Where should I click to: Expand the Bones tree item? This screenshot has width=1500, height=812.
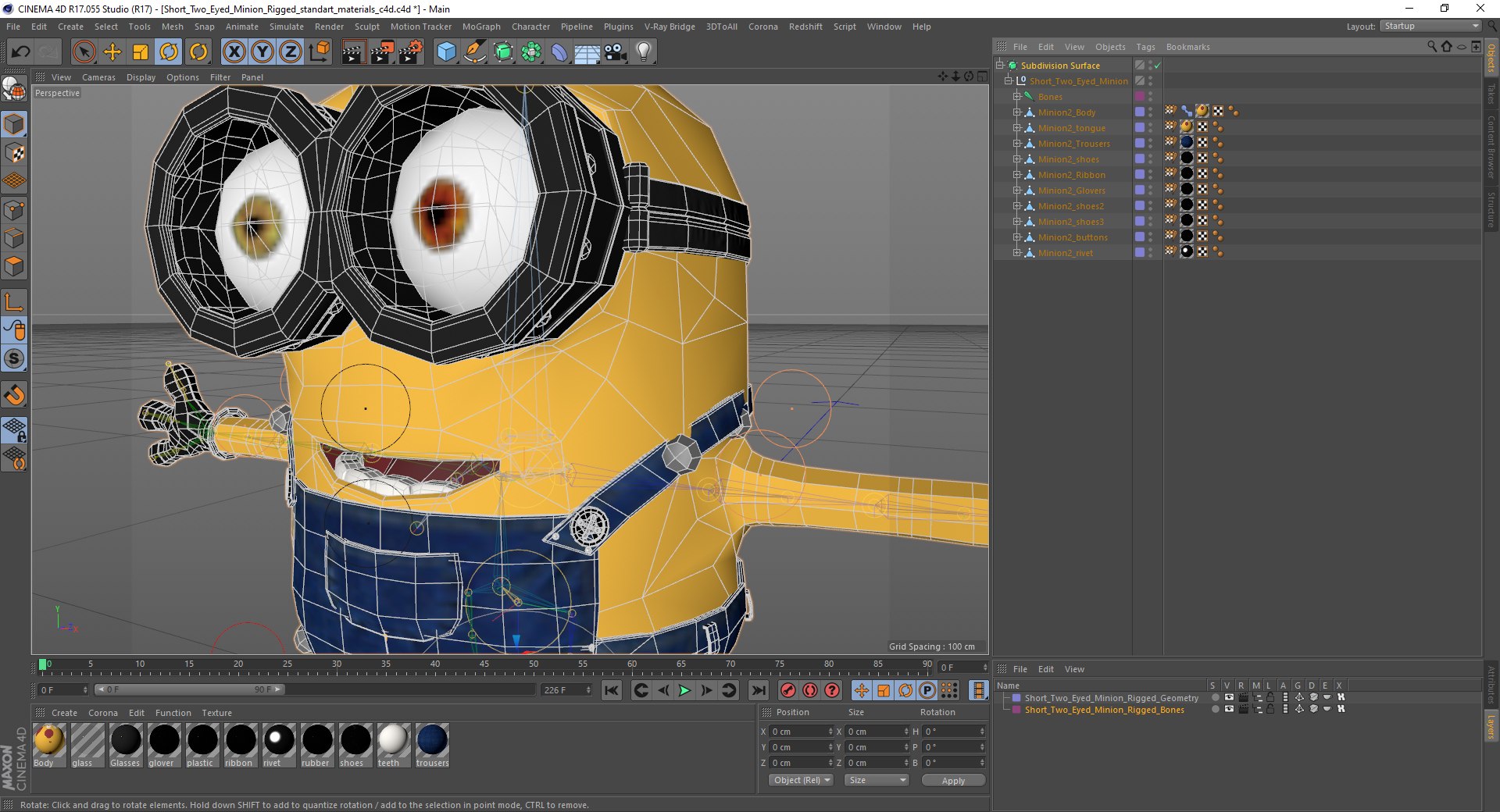click(1017, 97)
